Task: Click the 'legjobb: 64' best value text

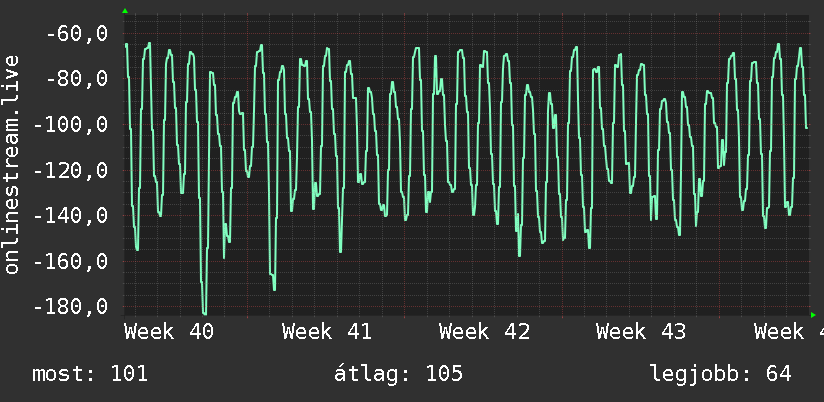Action: pos(721,374)
